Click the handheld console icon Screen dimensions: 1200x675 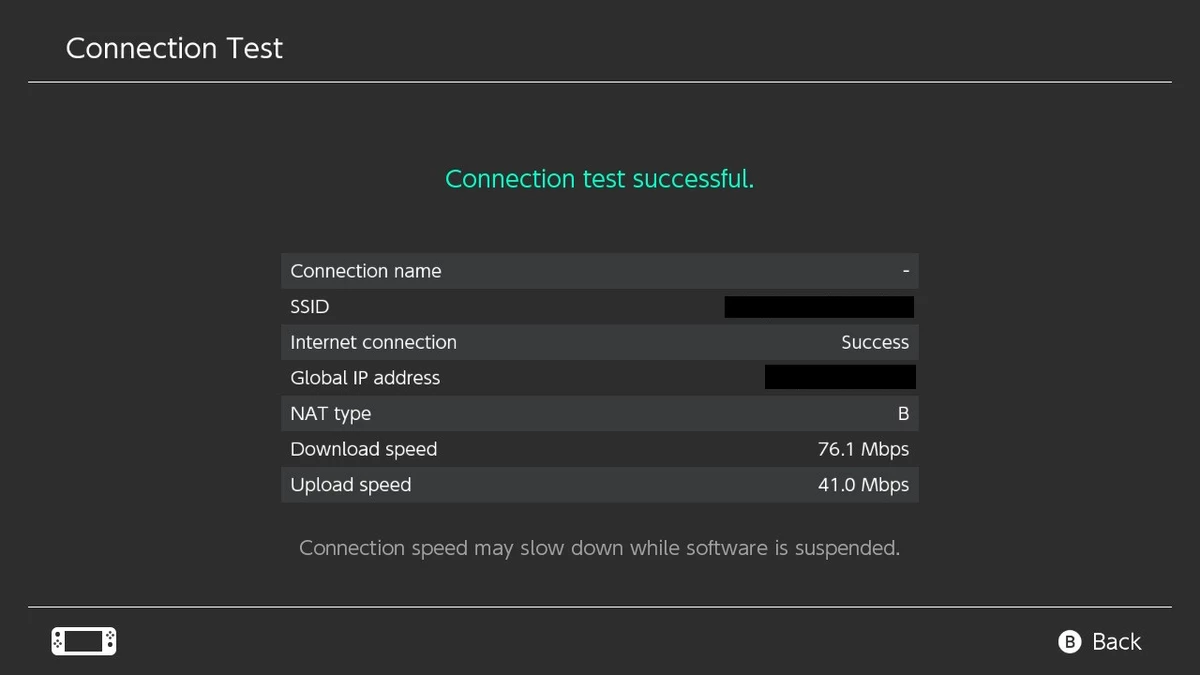tap(84, 641)
